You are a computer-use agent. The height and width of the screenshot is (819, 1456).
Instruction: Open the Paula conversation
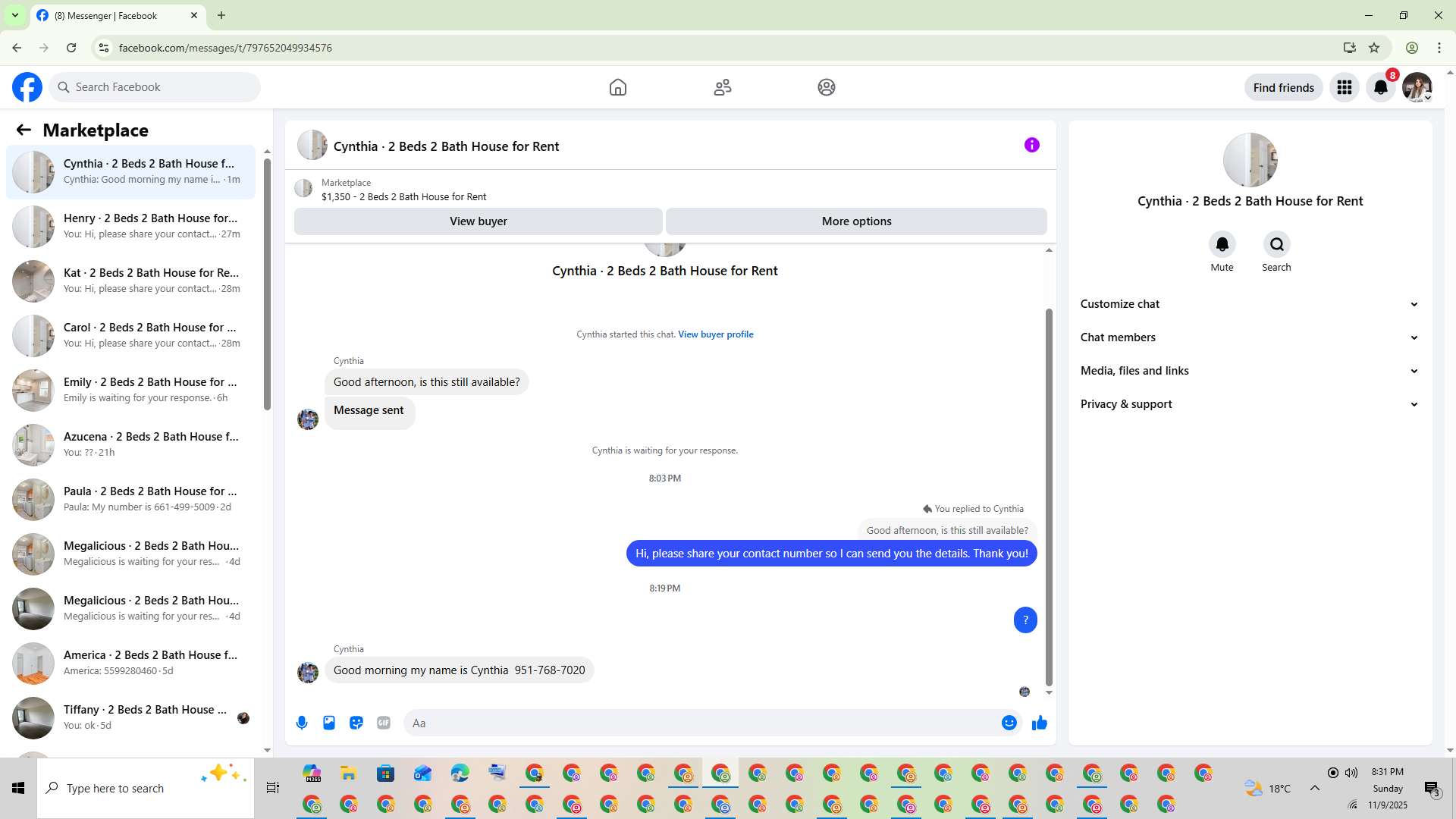130,500
